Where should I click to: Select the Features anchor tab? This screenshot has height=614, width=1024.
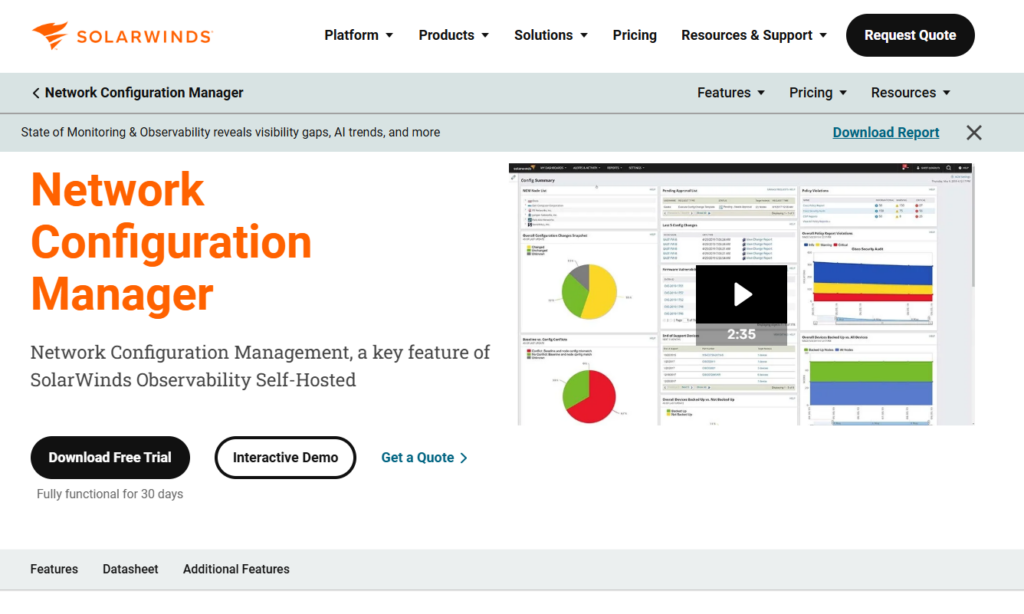tap(54, 569)
